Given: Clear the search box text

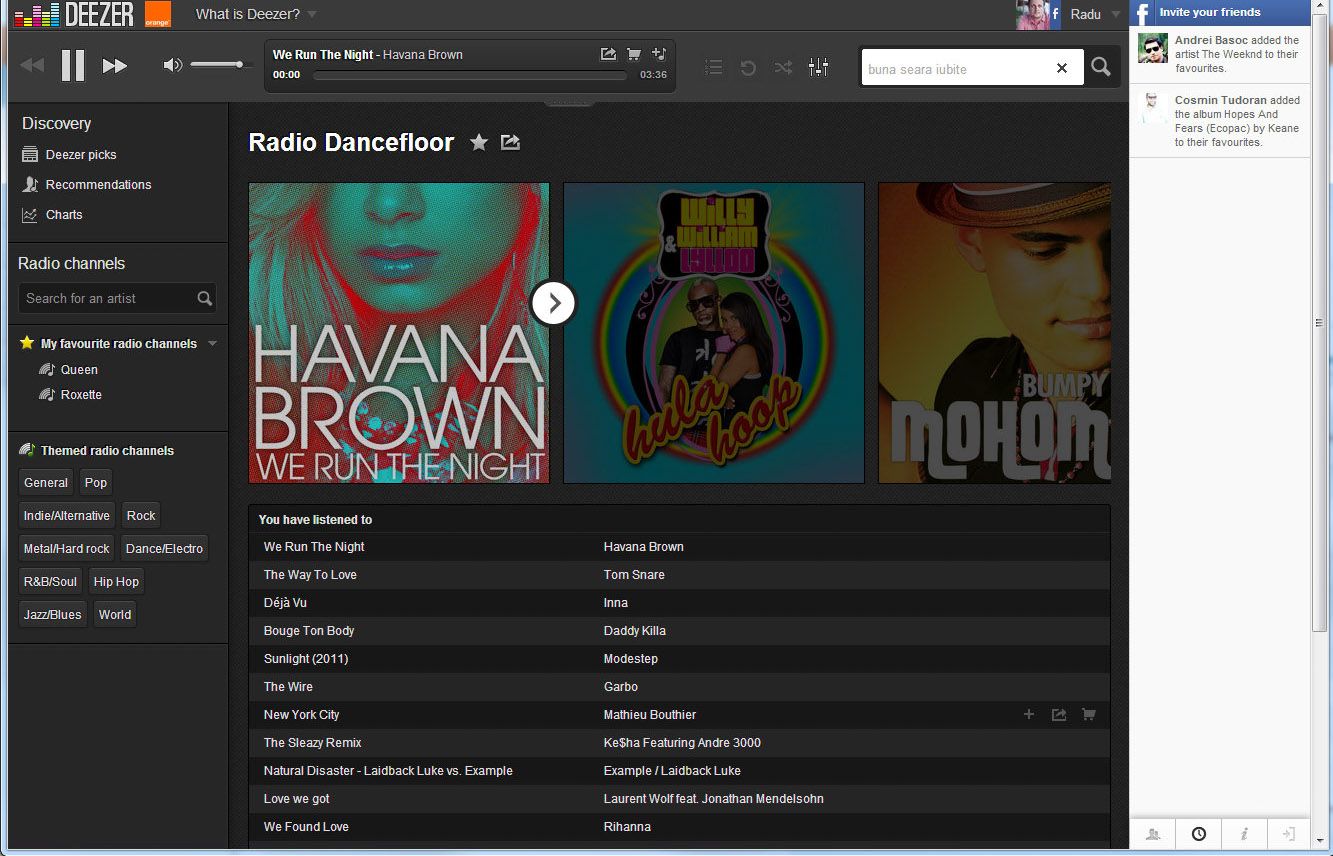Looking at the screenshot, I should click(1062, 68).
